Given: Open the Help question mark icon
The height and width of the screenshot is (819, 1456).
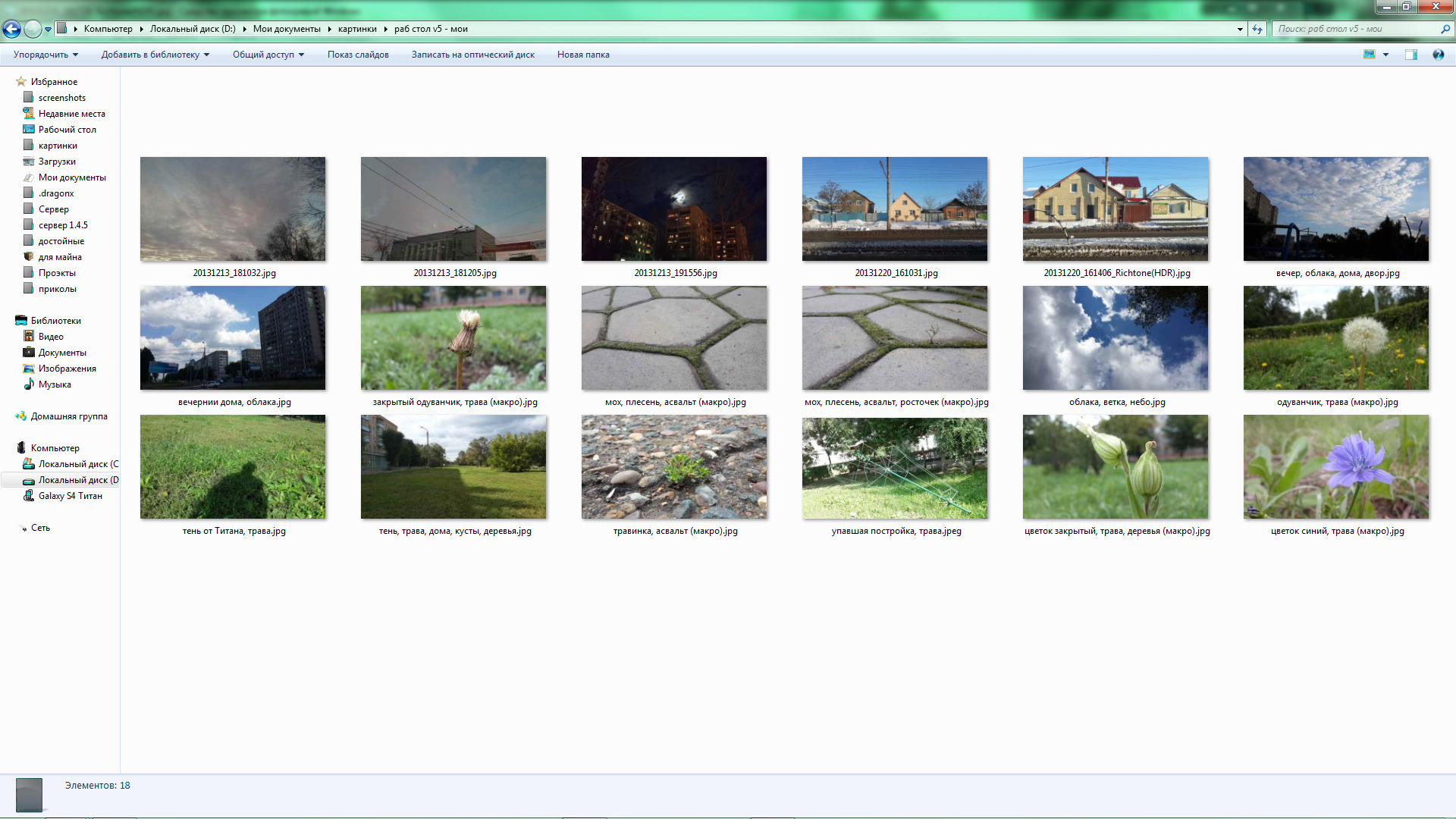Looking at the screenshot, I should click(1438, 55).
